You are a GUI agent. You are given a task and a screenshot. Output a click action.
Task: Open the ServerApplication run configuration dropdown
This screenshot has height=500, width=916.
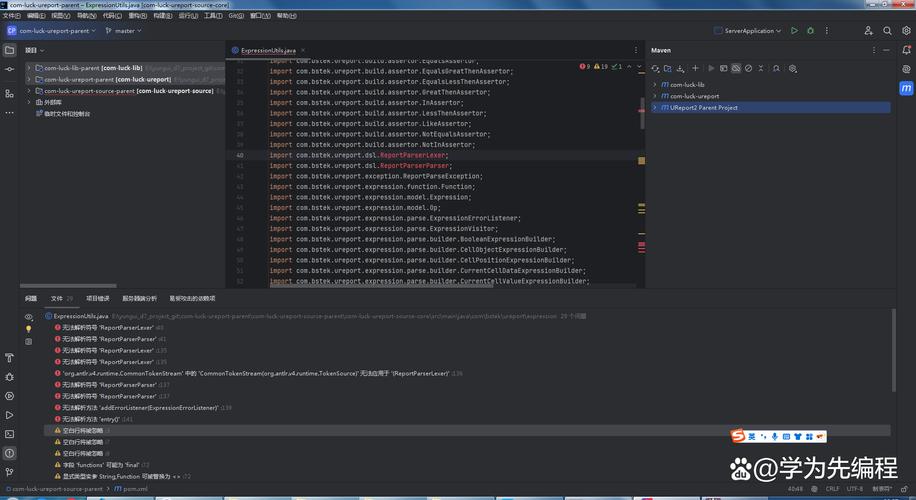pyautogui.click(x=748, y=31)
